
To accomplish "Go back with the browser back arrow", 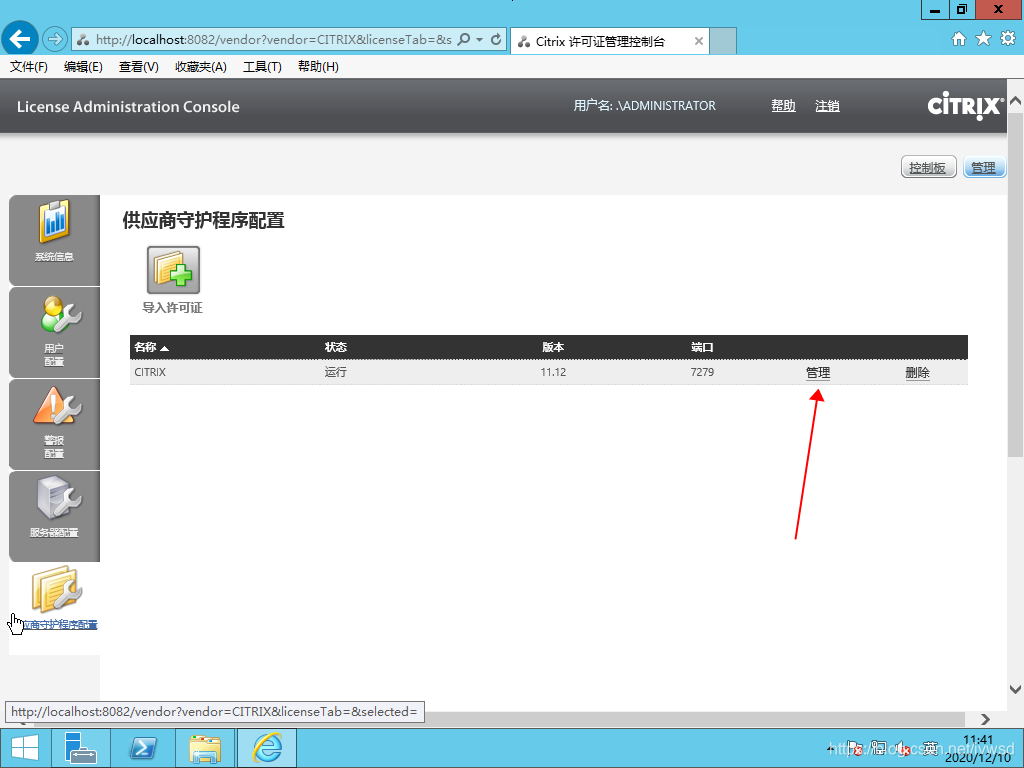I will [x=21, y=40].
